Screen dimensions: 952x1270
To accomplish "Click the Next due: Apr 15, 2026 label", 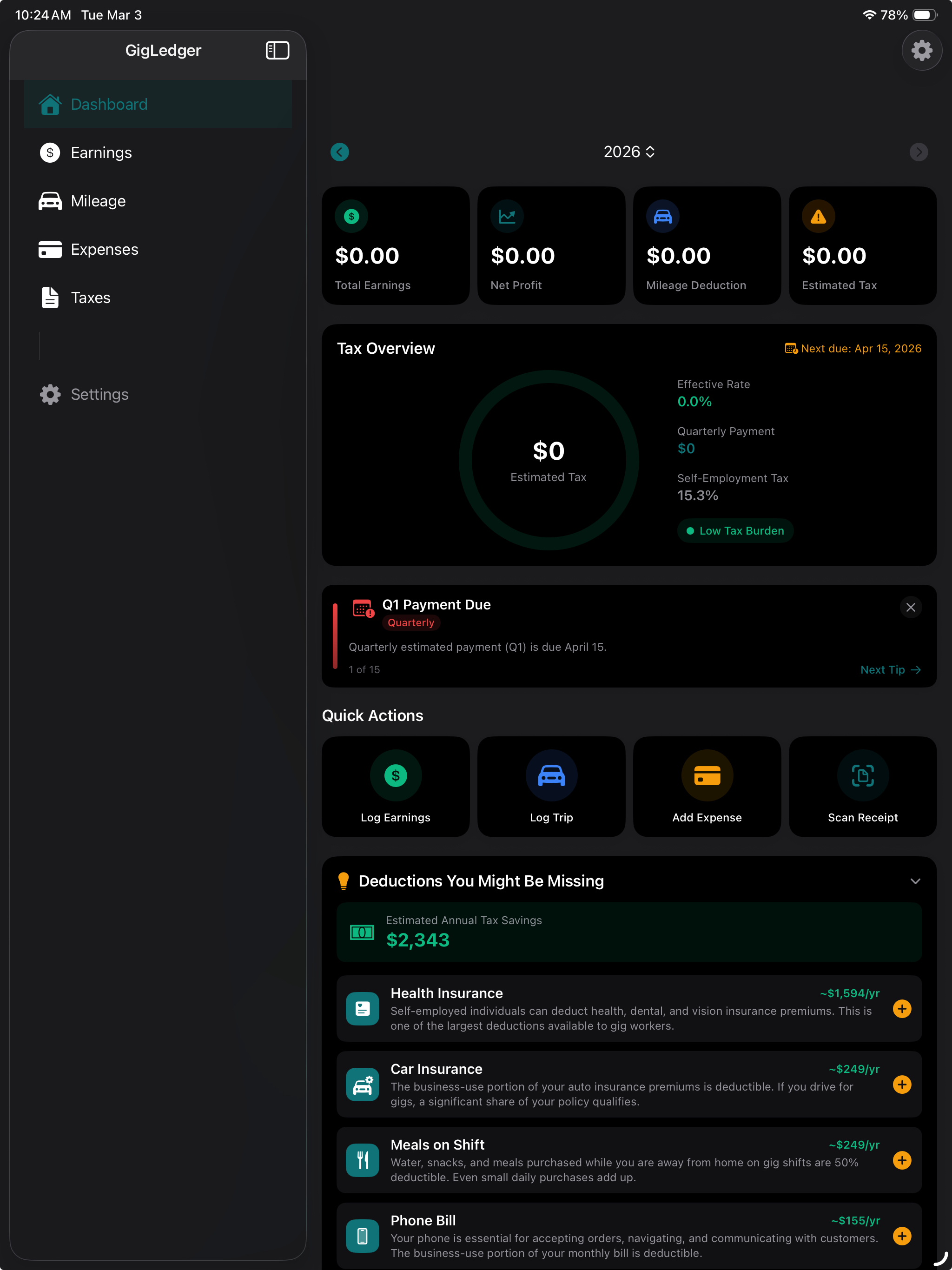I will tap(861, 349).
